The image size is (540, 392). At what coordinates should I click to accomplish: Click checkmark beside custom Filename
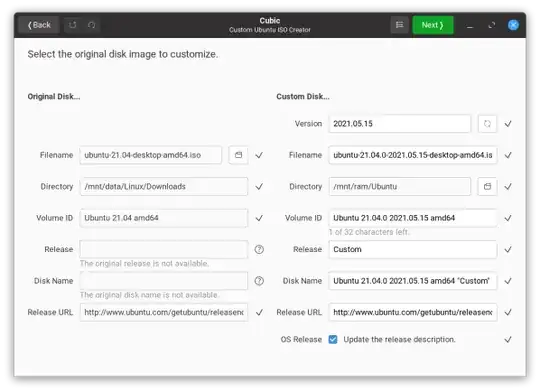pyautogui.click(x=508, y=155)
